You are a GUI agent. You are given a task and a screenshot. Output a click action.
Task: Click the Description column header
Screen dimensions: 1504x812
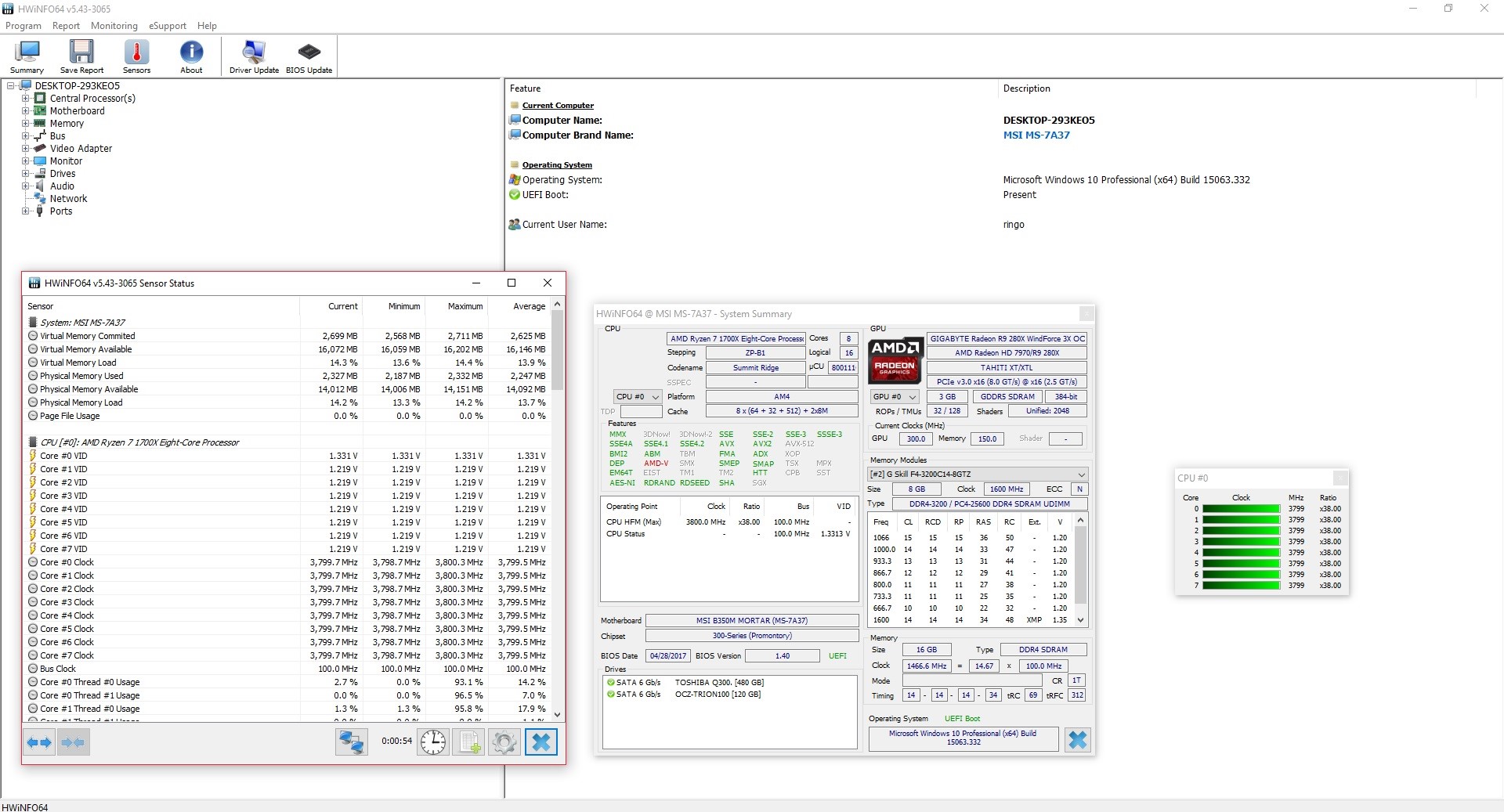(1238, 88)
